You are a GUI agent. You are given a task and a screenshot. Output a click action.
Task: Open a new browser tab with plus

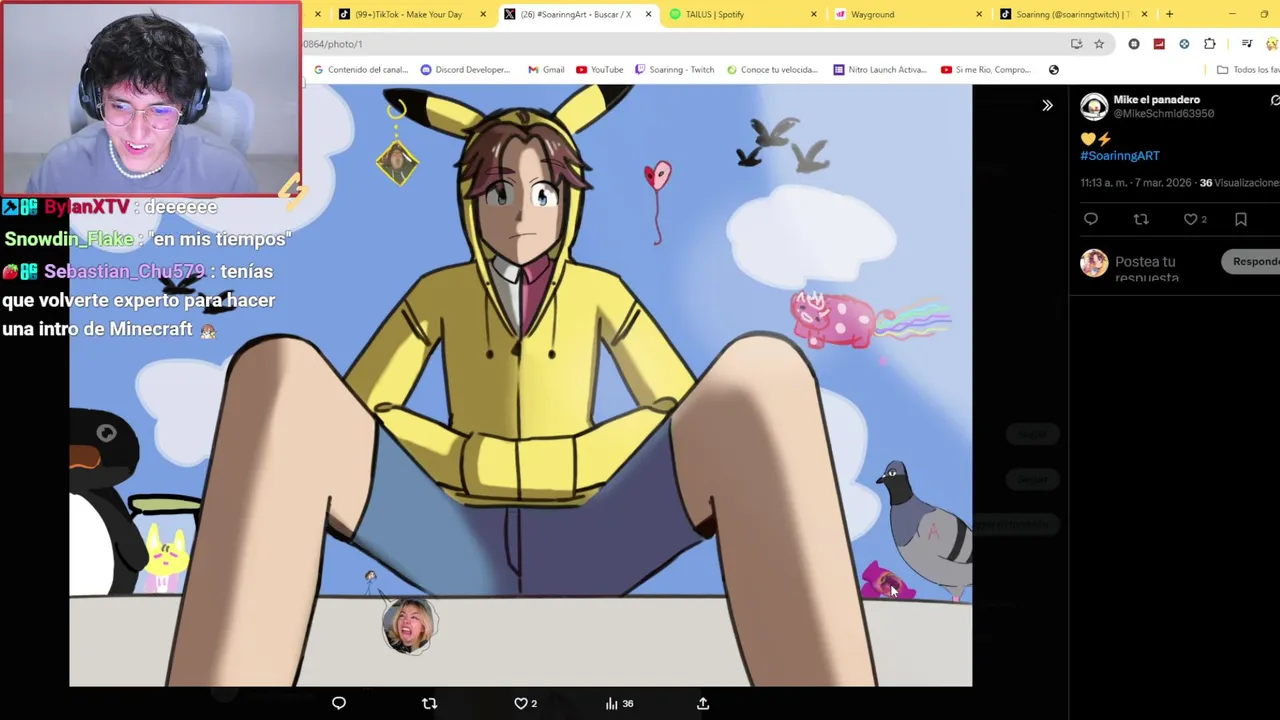pyautogui.click(x=1169, y=14)
